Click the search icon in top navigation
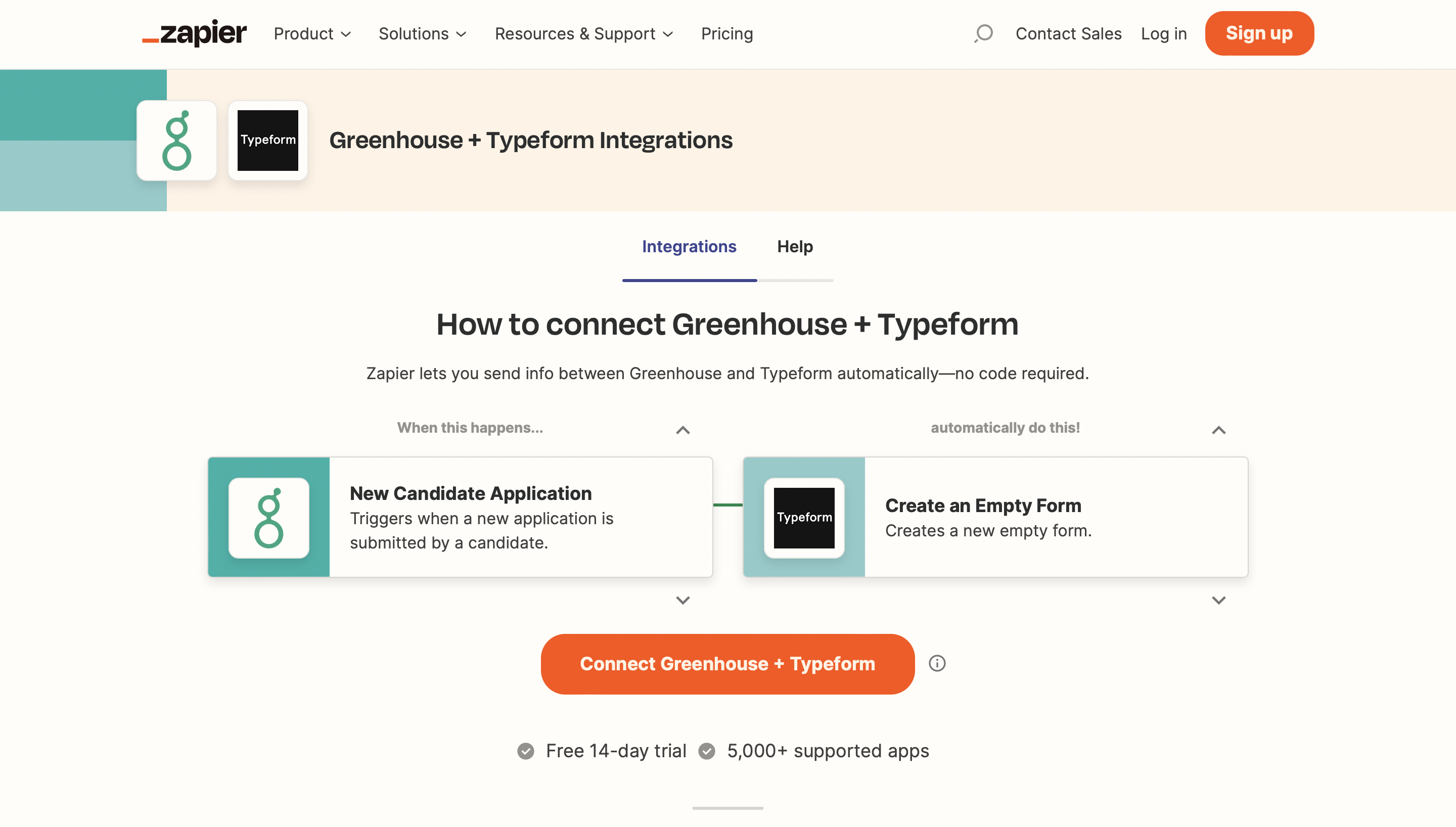 click(x=983, y=33)
